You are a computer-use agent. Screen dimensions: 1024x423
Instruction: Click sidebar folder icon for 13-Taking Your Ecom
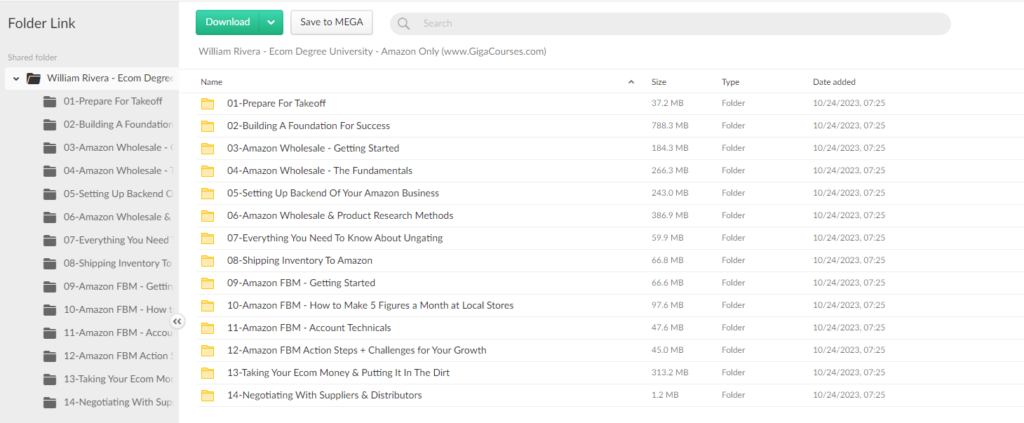click(x=50, y=379)
